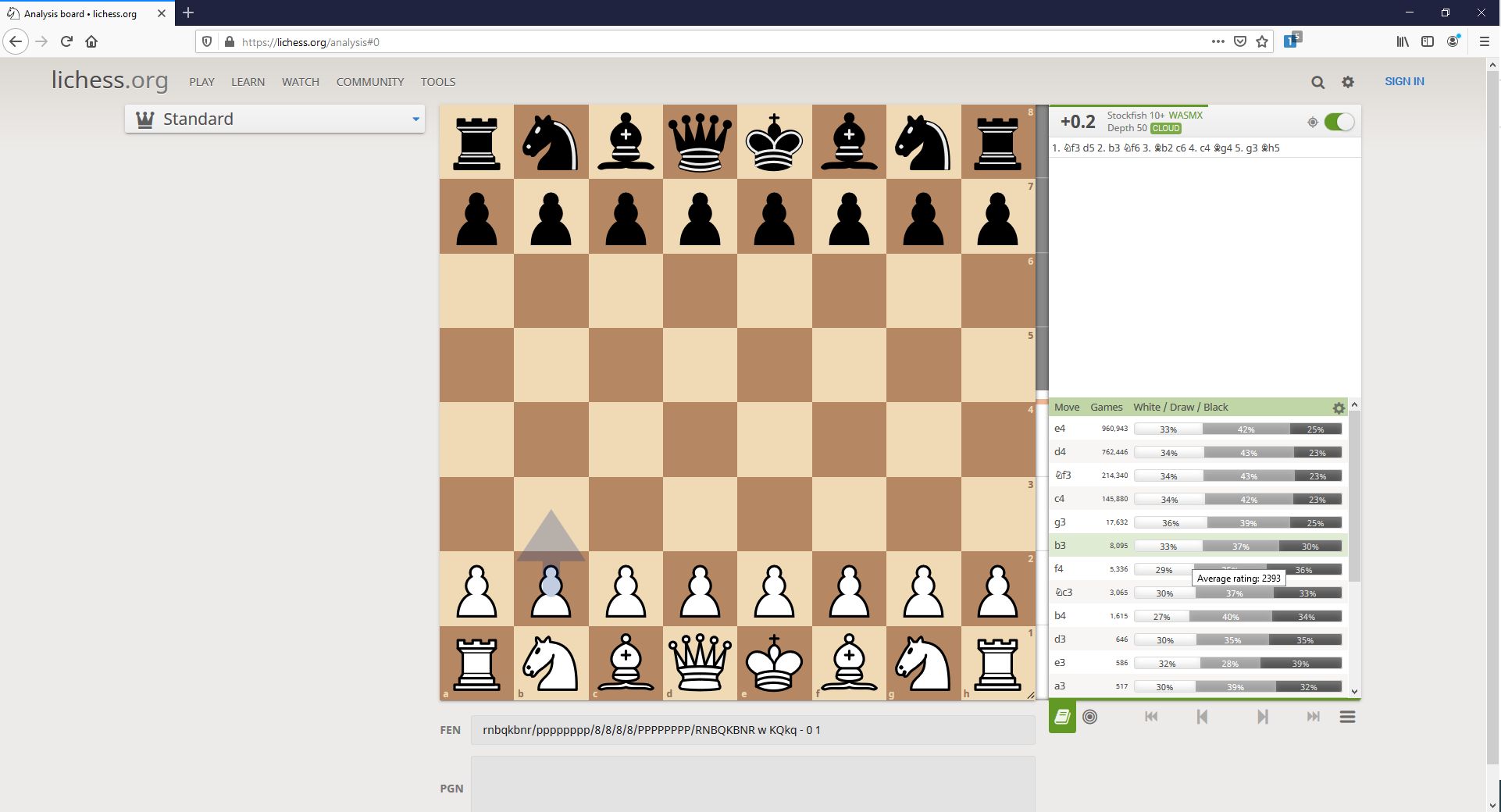The width and height of the screenshot is (1501, 812).
Task: Step back one move using previous icon
Action: [1202, 717]
